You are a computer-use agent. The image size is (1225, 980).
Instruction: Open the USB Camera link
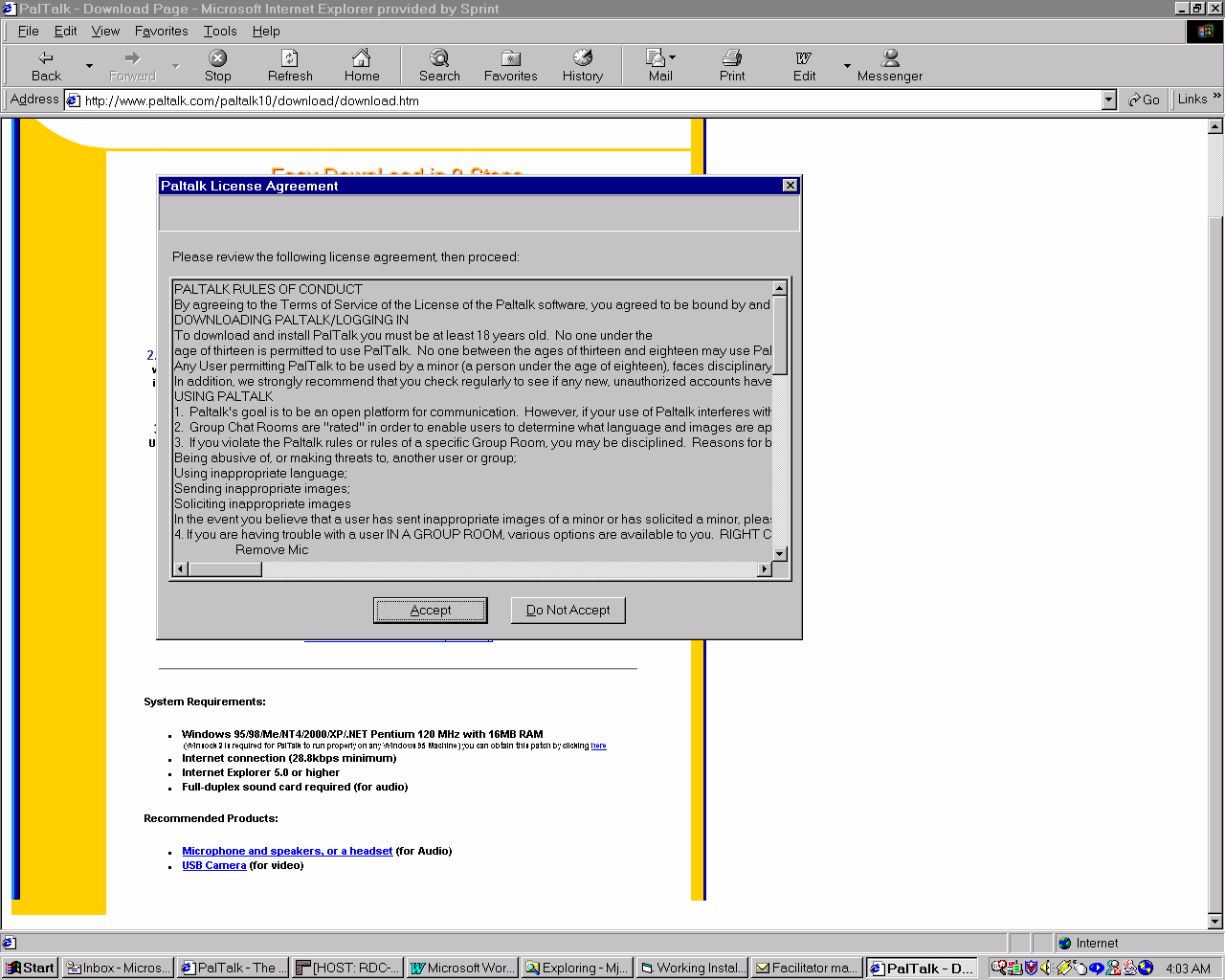coord(213,865)
